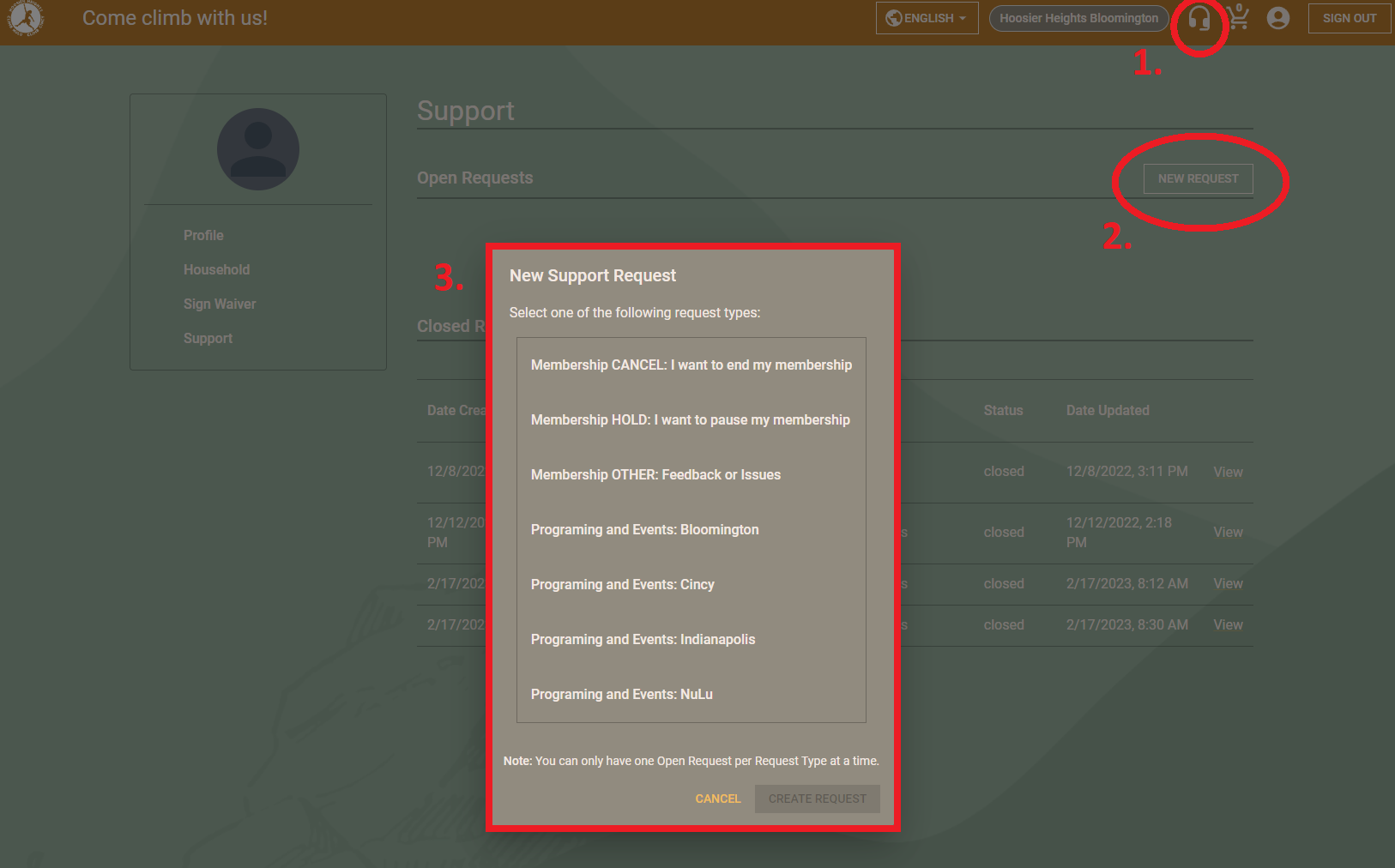The width and height of the screenshot is (1395, 868).
Task: Select Programing and Events: Bloomington
Action: pos(691,530)
